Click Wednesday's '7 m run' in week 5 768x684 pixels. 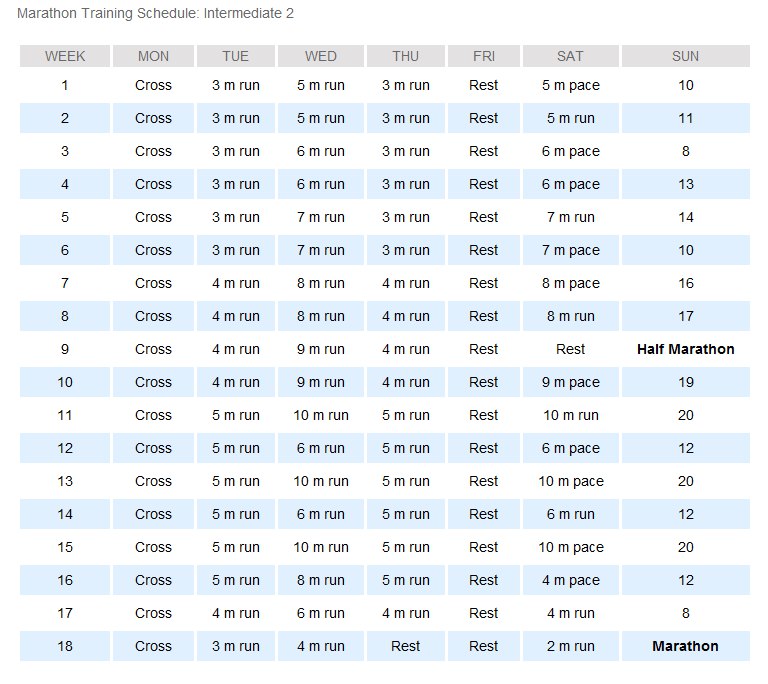click(321, 217)
